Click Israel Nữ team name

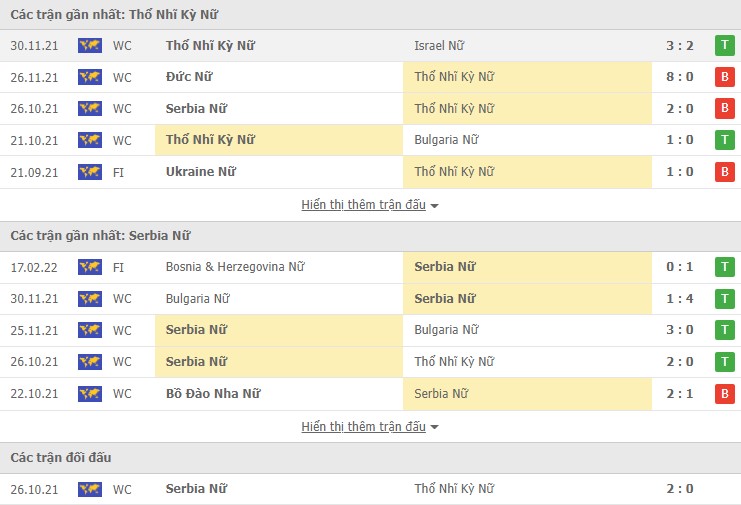click(x=439, y=45)
